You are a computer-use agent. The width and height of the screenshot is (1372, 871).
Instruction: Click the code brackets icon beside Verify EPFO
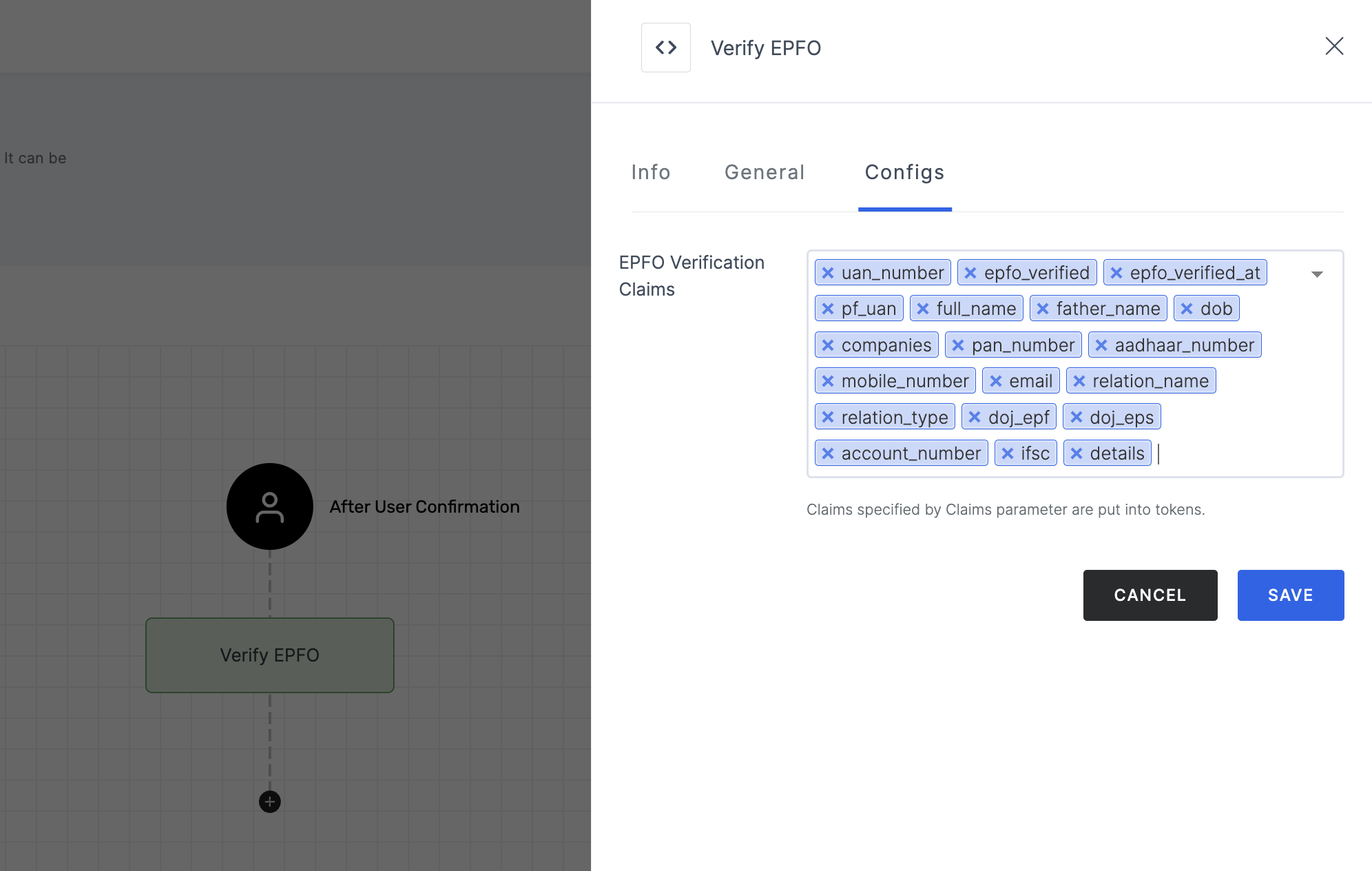click(666, 48)
